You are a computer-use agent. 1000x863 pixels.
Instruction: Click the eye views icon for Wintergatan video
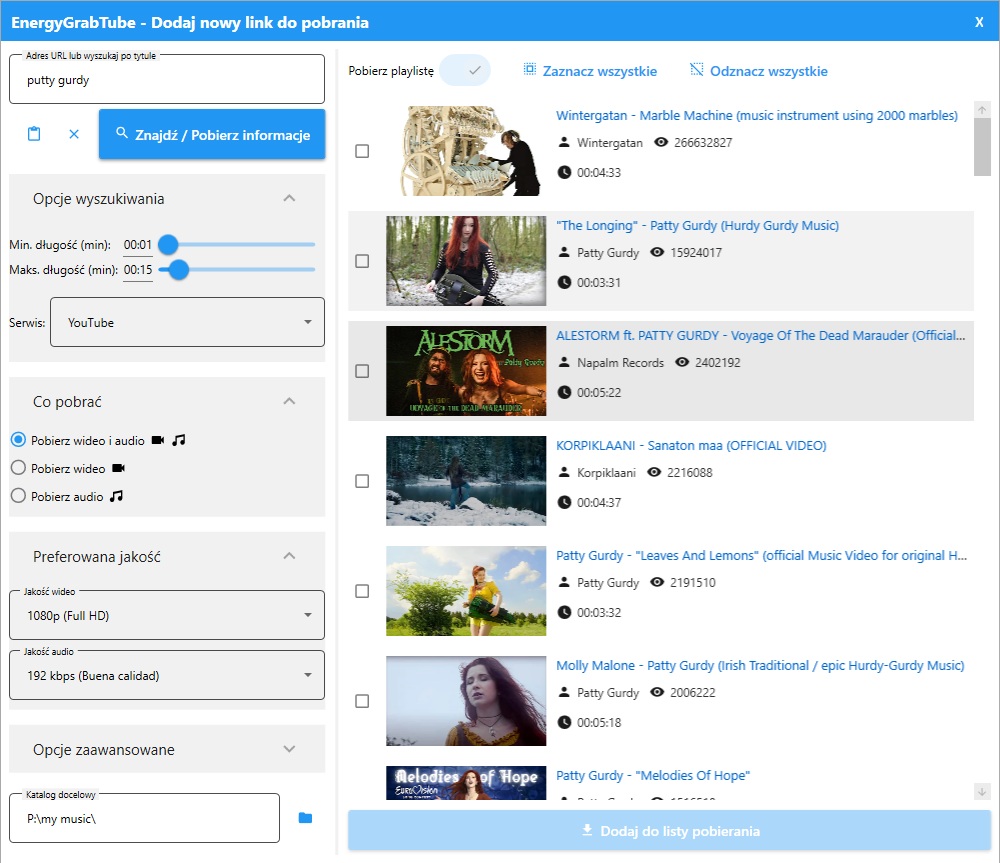point(661,142)
